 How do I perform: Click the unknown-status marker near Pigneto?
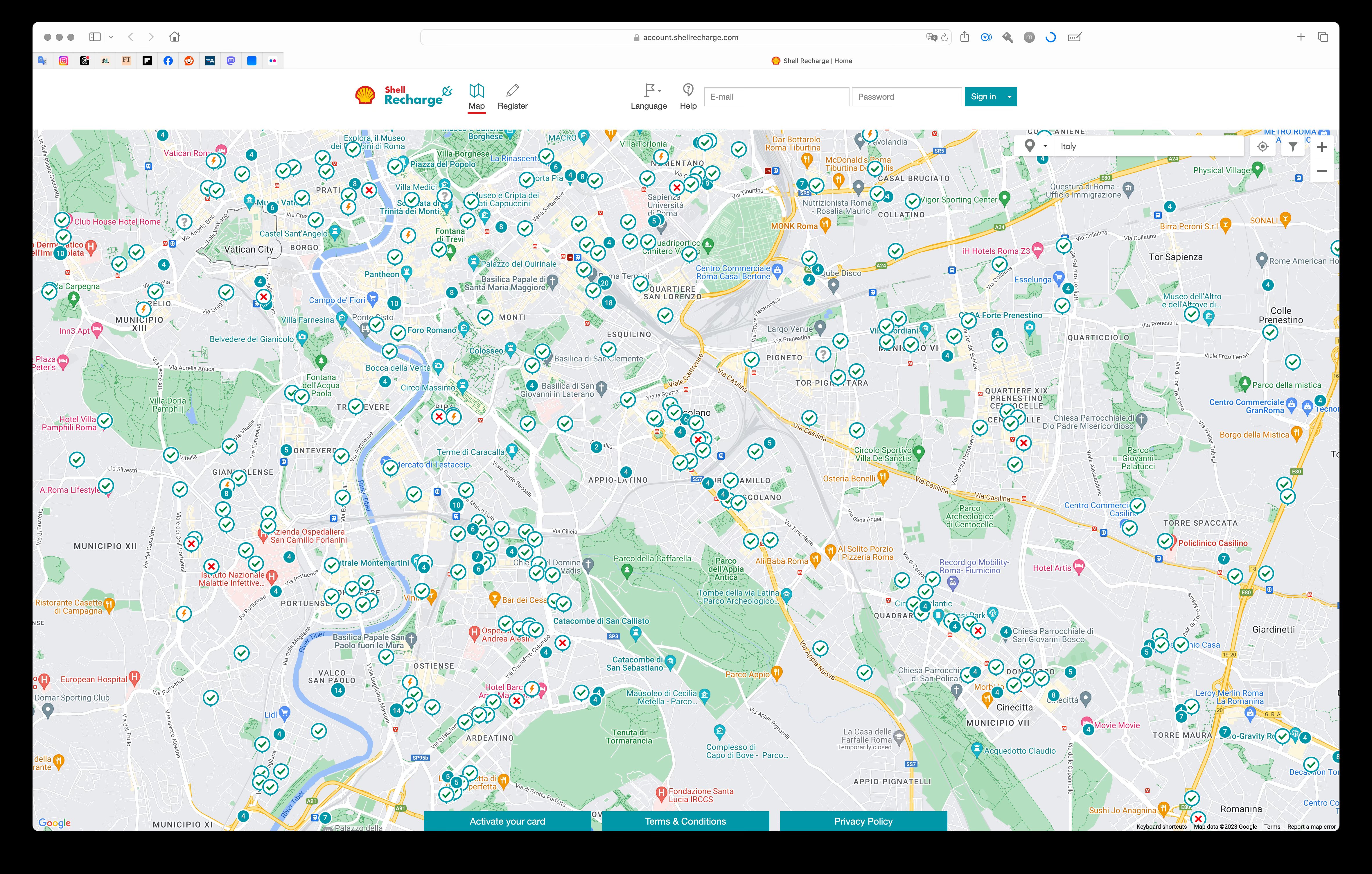pos(823,354)
